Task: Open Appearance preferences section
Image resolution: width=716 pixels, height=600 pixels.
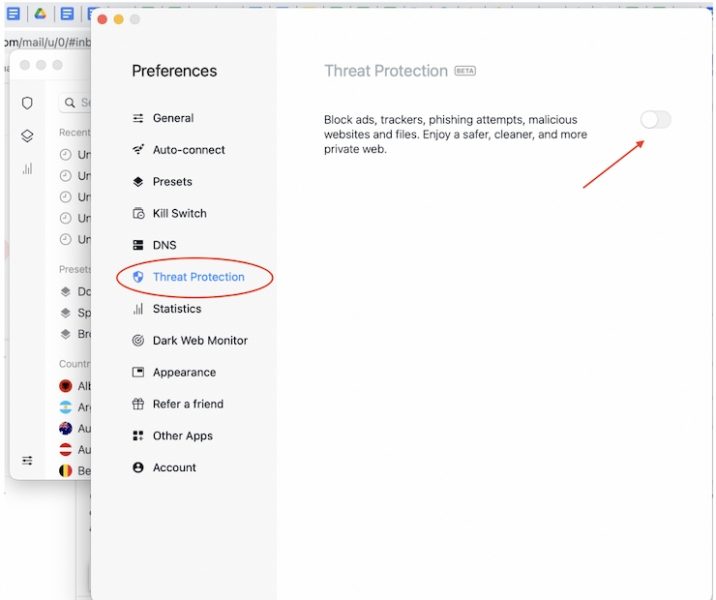Action: [174, 372]
